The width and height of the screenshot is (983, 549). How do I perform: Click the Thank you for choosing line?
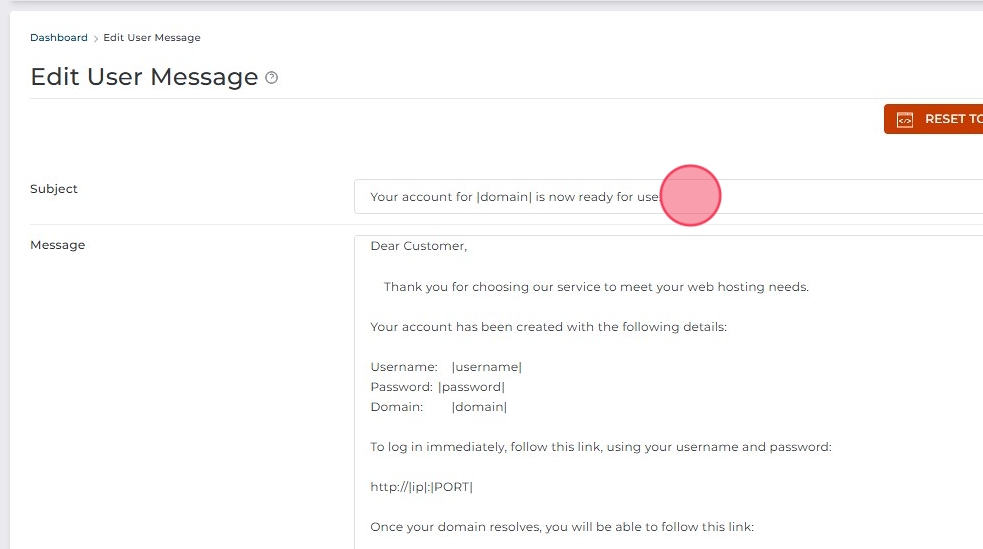[596, 287]
